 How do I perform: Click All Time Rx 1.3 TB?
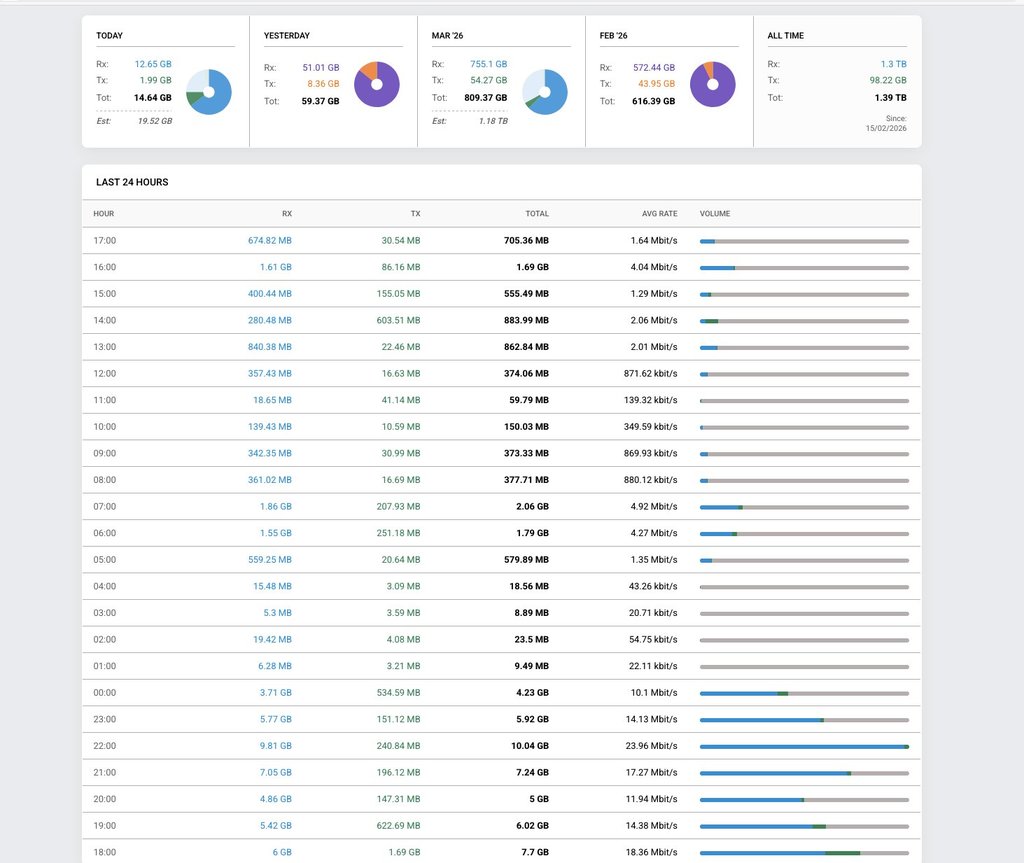(893, 64)
